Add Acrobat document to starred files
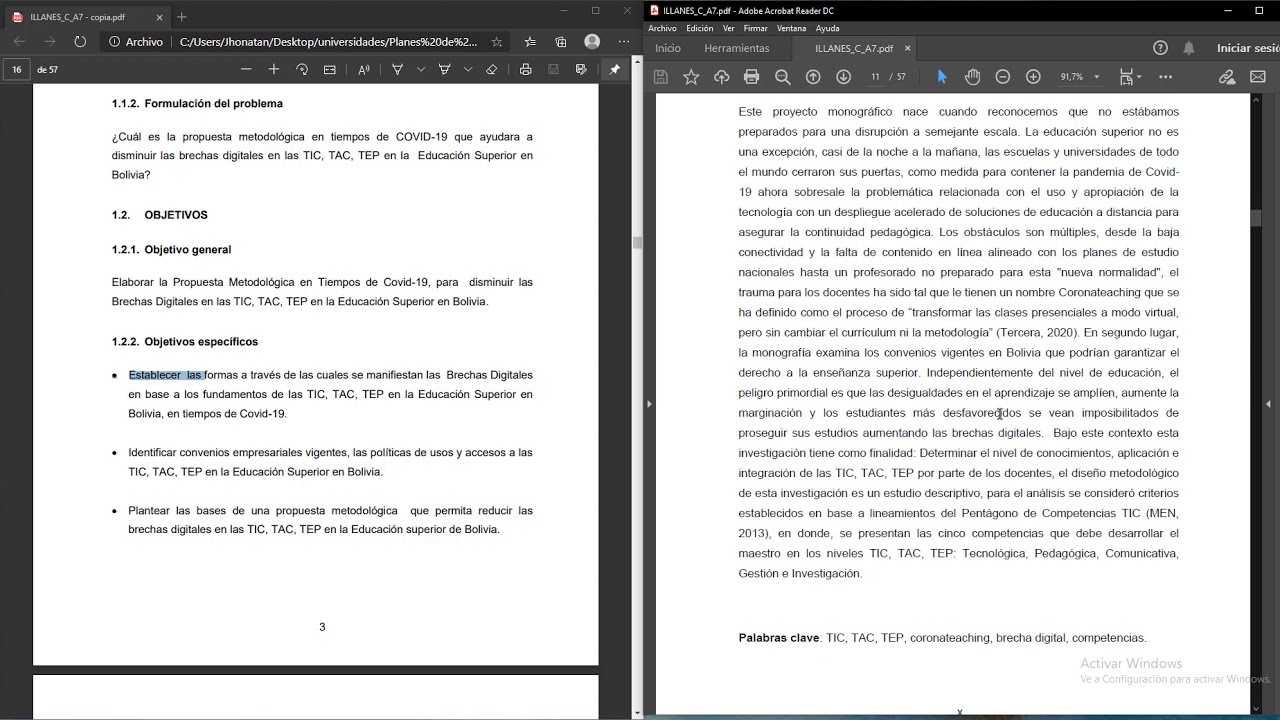Viewport: 1280px width, 720px height. coord(691,77)
